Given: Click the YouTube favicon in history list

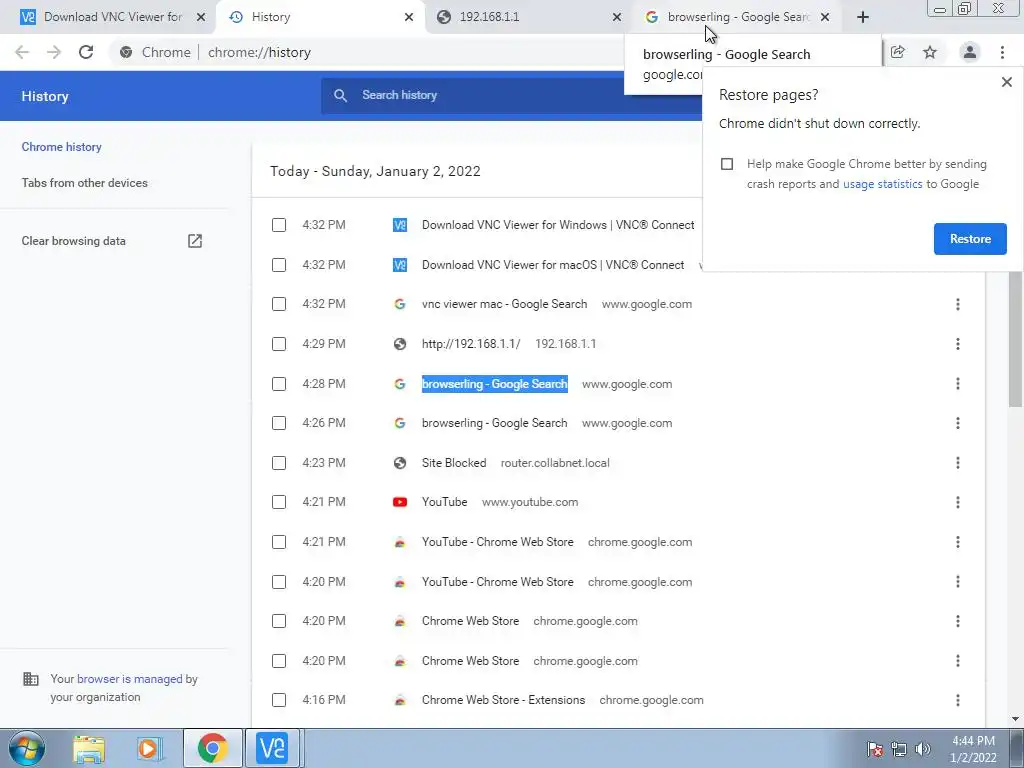Looking at the screenshot, I should coord(400,502).
